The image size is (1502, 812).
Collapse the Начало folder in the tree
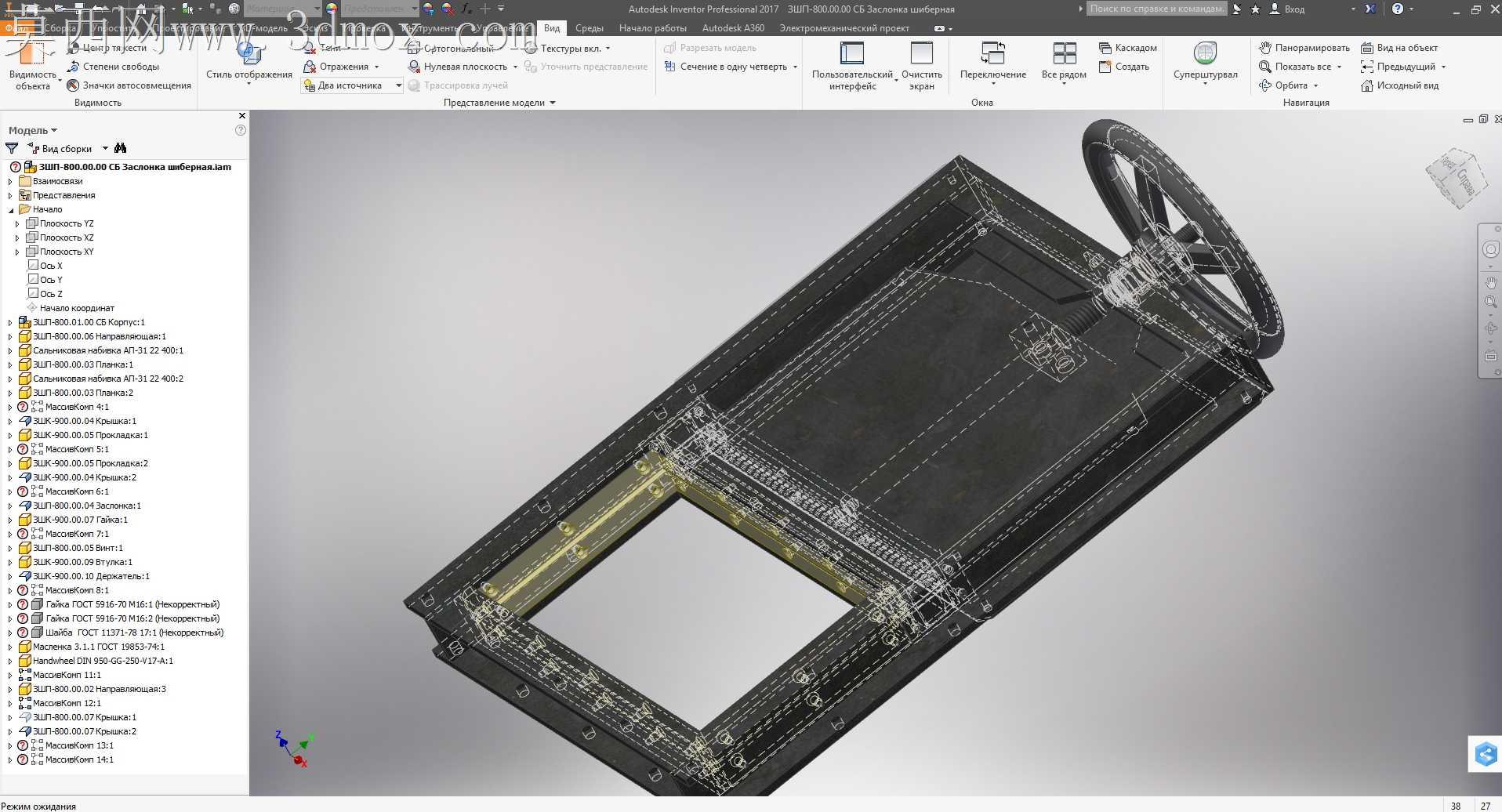(x=11, y=209)
